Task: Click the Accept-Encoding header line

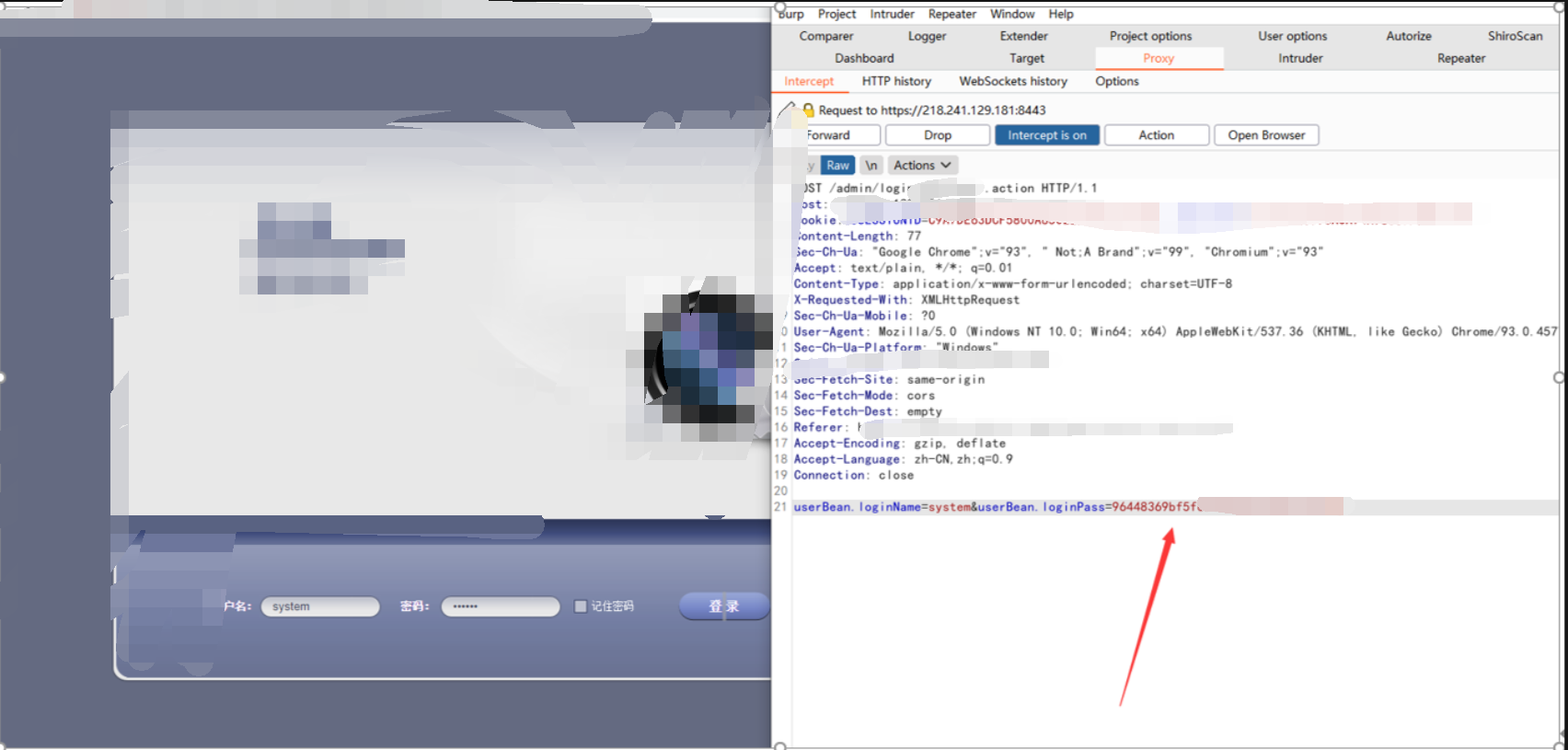Action: (900, 444)
